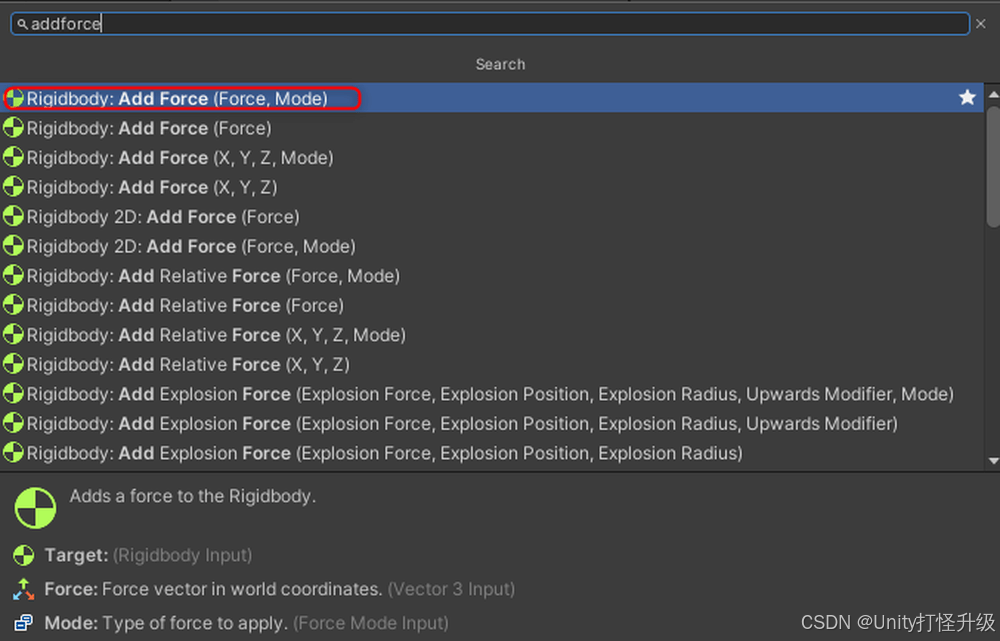This screenshot has height=641, width=1000.
Task: Click icon of Add Relative Force (Force, Mode)
Action: pyautogui.click(x=13, y=275)
